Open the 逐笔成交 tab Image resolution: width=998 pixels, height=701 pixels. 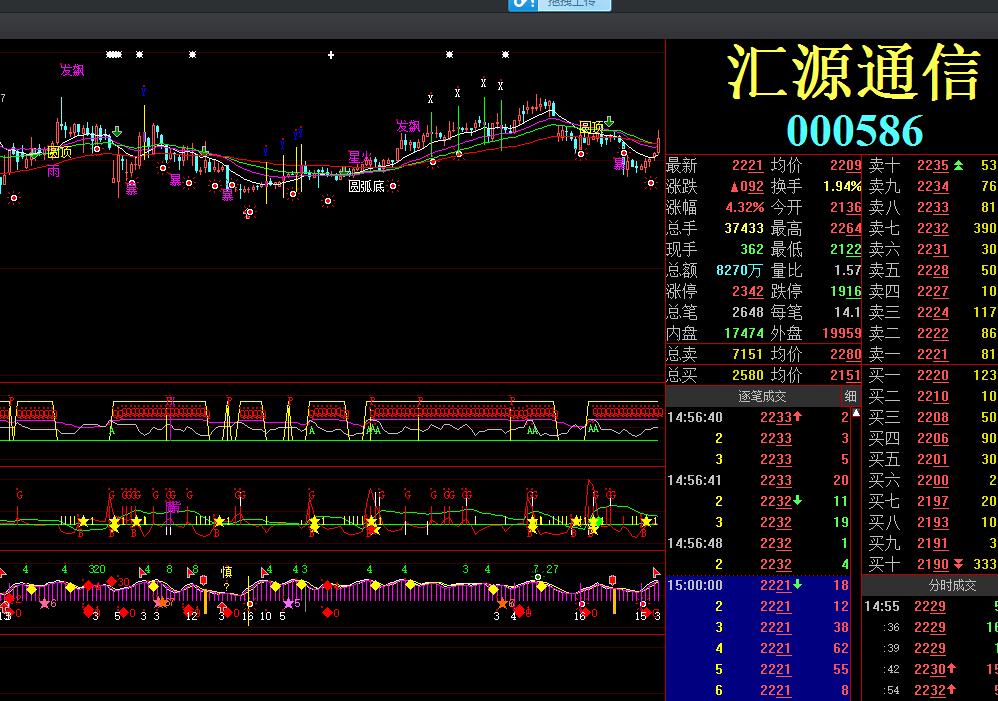point(761,397)
